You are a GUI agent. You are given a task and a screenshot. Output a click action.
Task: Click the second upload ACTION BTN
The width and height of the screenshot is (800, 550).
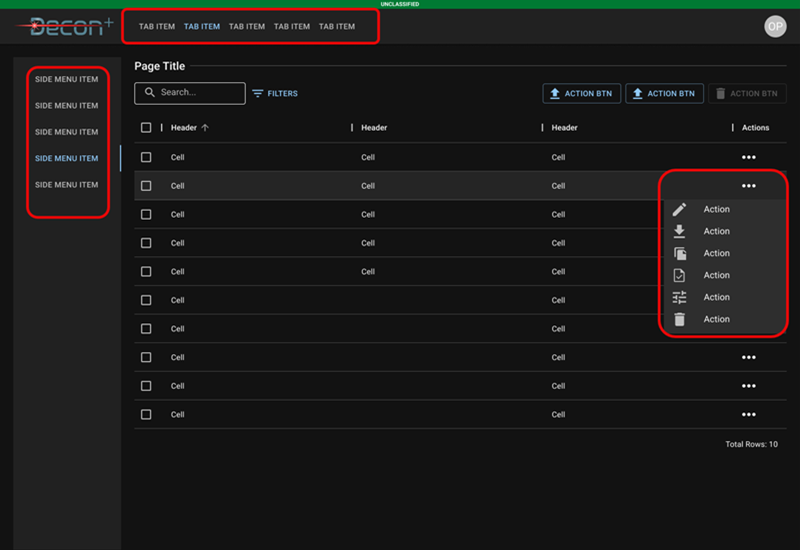[x=664, y=93]
